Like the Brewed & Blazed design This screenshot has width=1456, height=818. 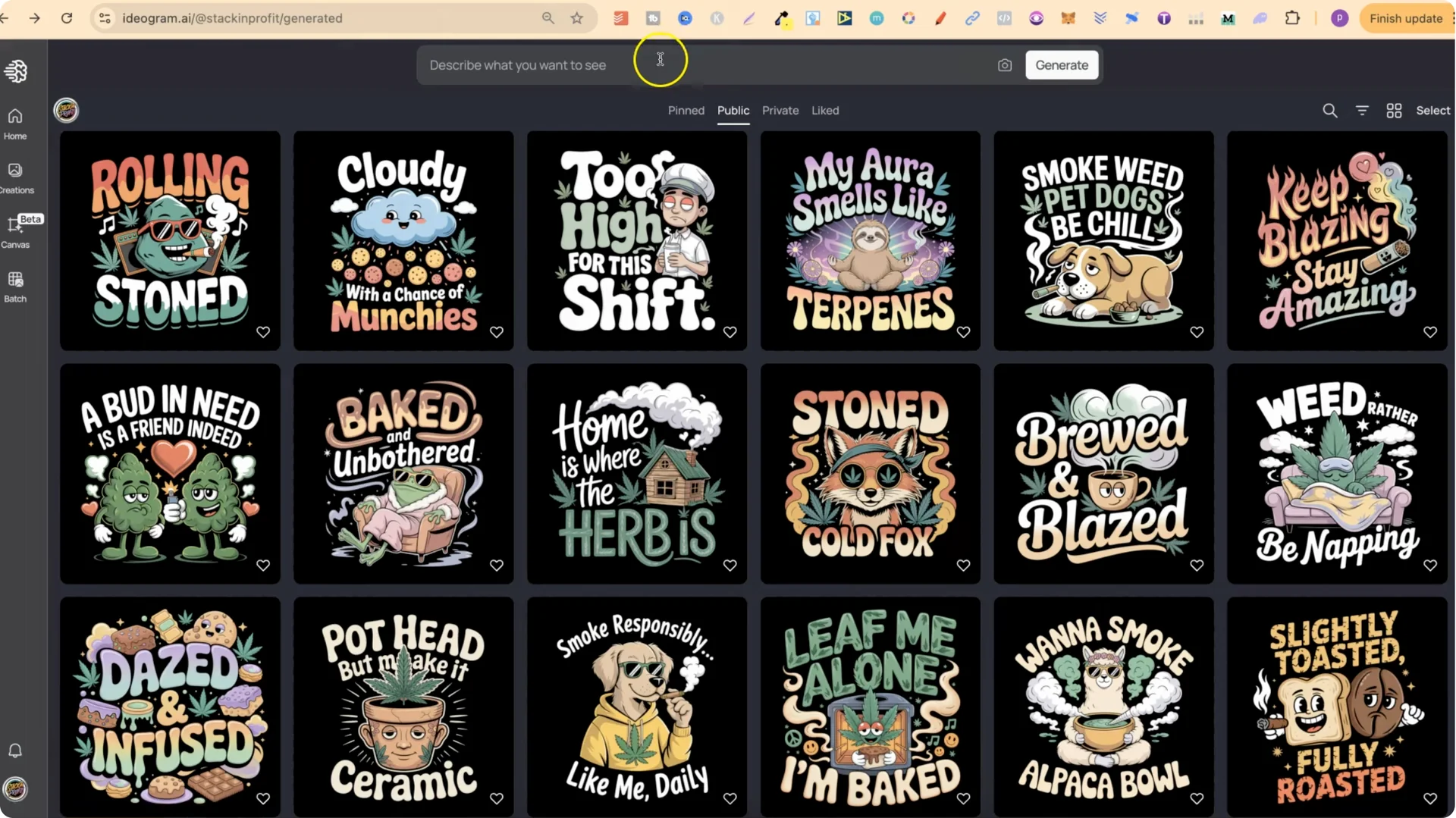[1197, 565]
